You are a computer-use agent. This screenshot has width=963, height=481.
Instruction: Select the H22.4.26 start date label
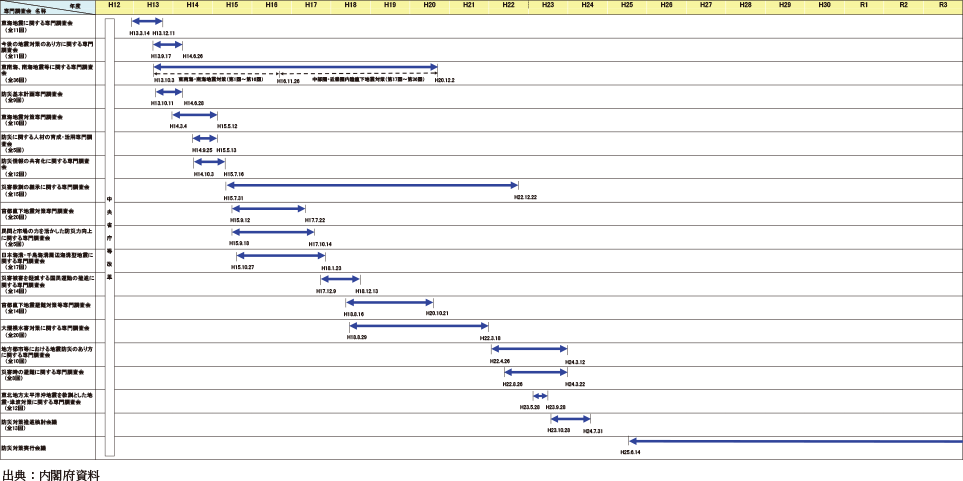tap(500, 362)
